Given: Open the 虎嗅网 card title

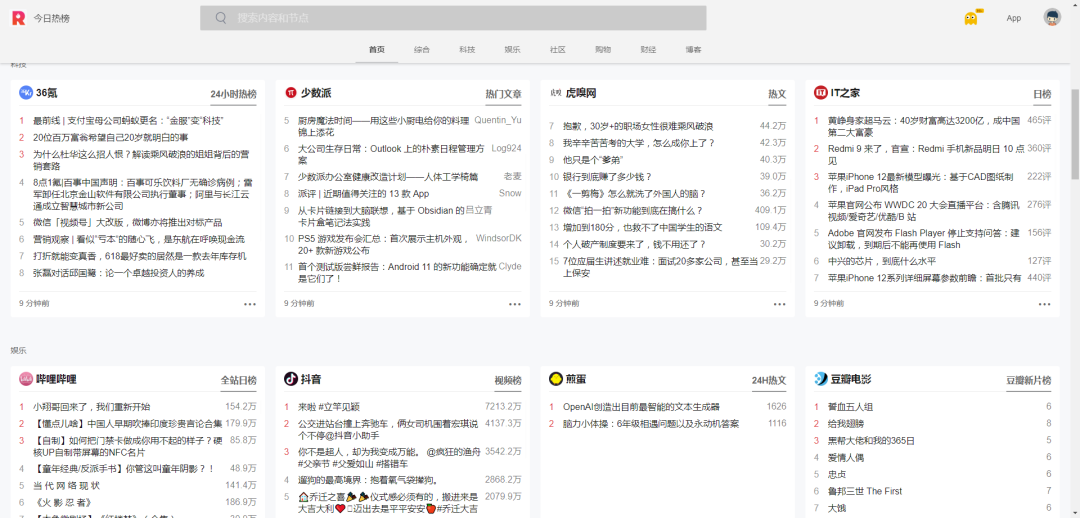Looking at the screenshot, I should tap(581, 93).
